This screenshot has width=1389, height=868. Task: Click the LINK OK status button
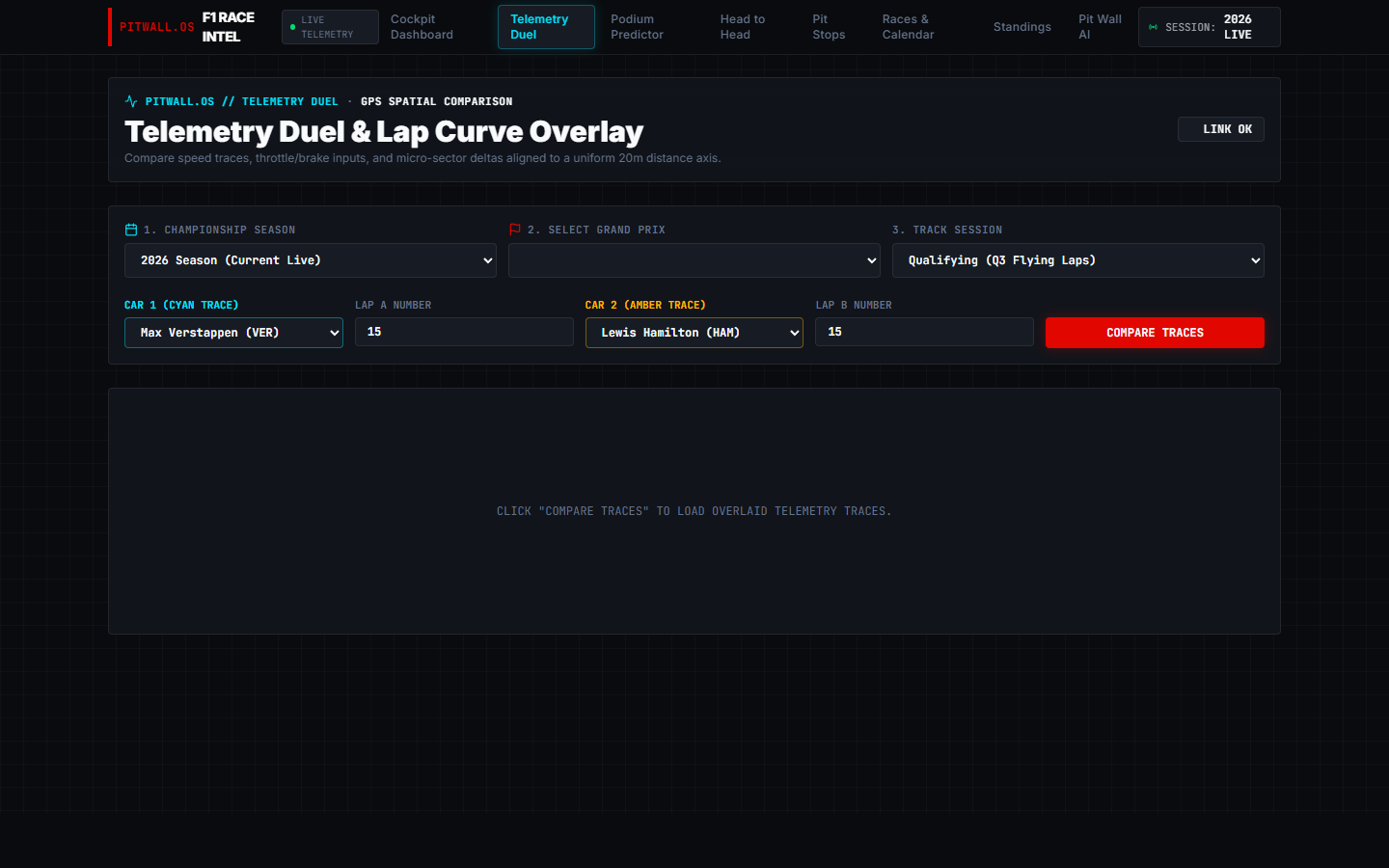(1221, 129)
